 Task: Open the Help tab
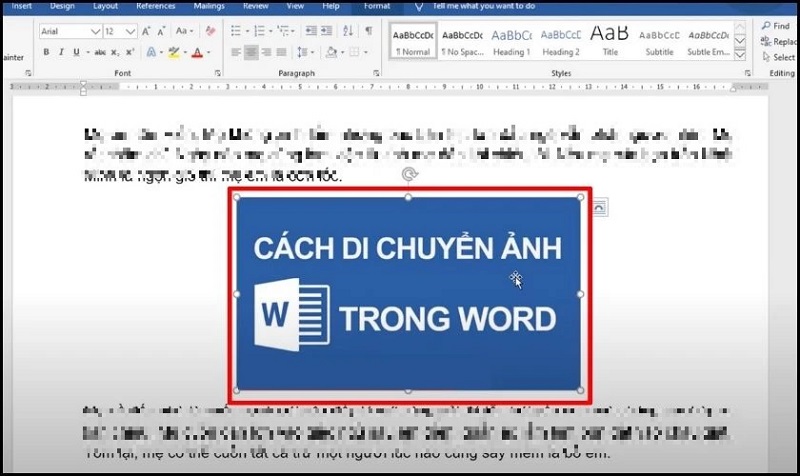pos(331,6)
